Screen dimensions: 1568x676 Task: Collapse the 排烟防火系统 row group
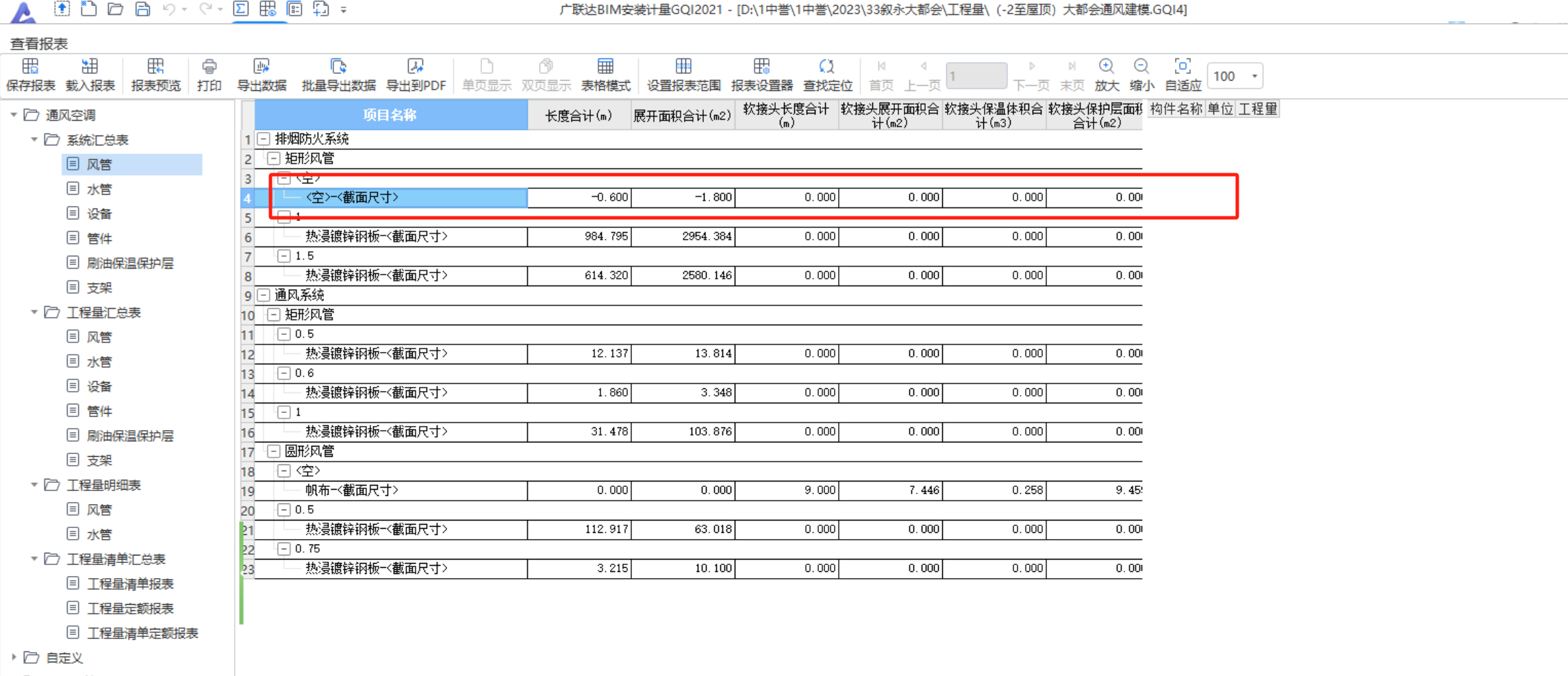click(x=264, y=139)
